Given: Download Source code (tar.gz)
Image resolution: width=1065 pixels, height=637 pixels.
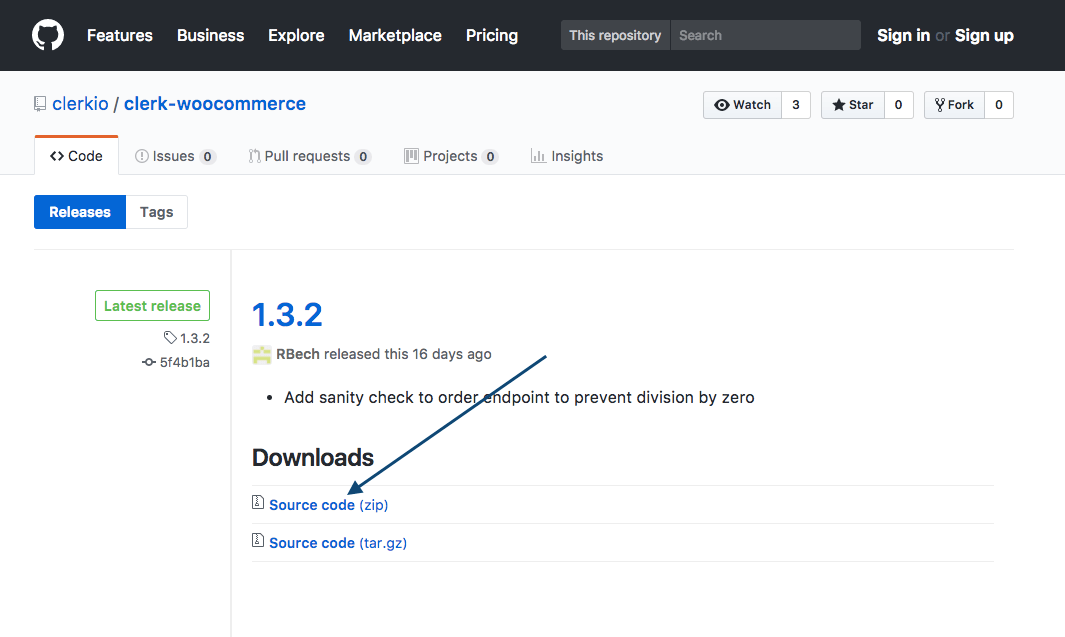Looking at the screenshot, I should (337, 542).
